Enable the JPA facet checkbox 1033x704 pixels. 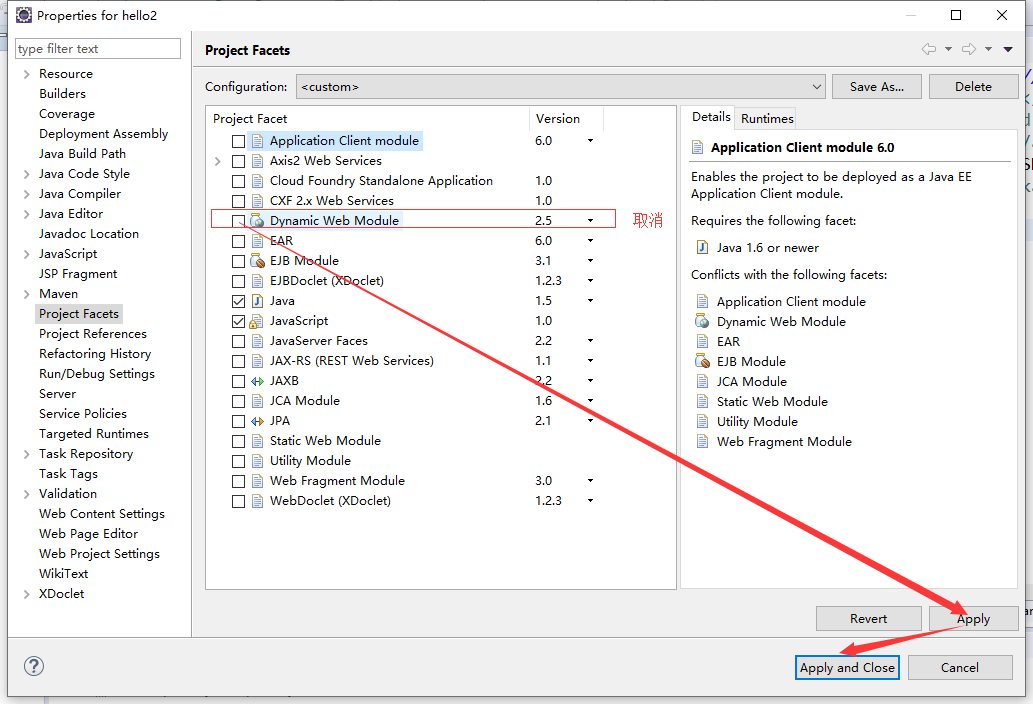pos(238,421)
